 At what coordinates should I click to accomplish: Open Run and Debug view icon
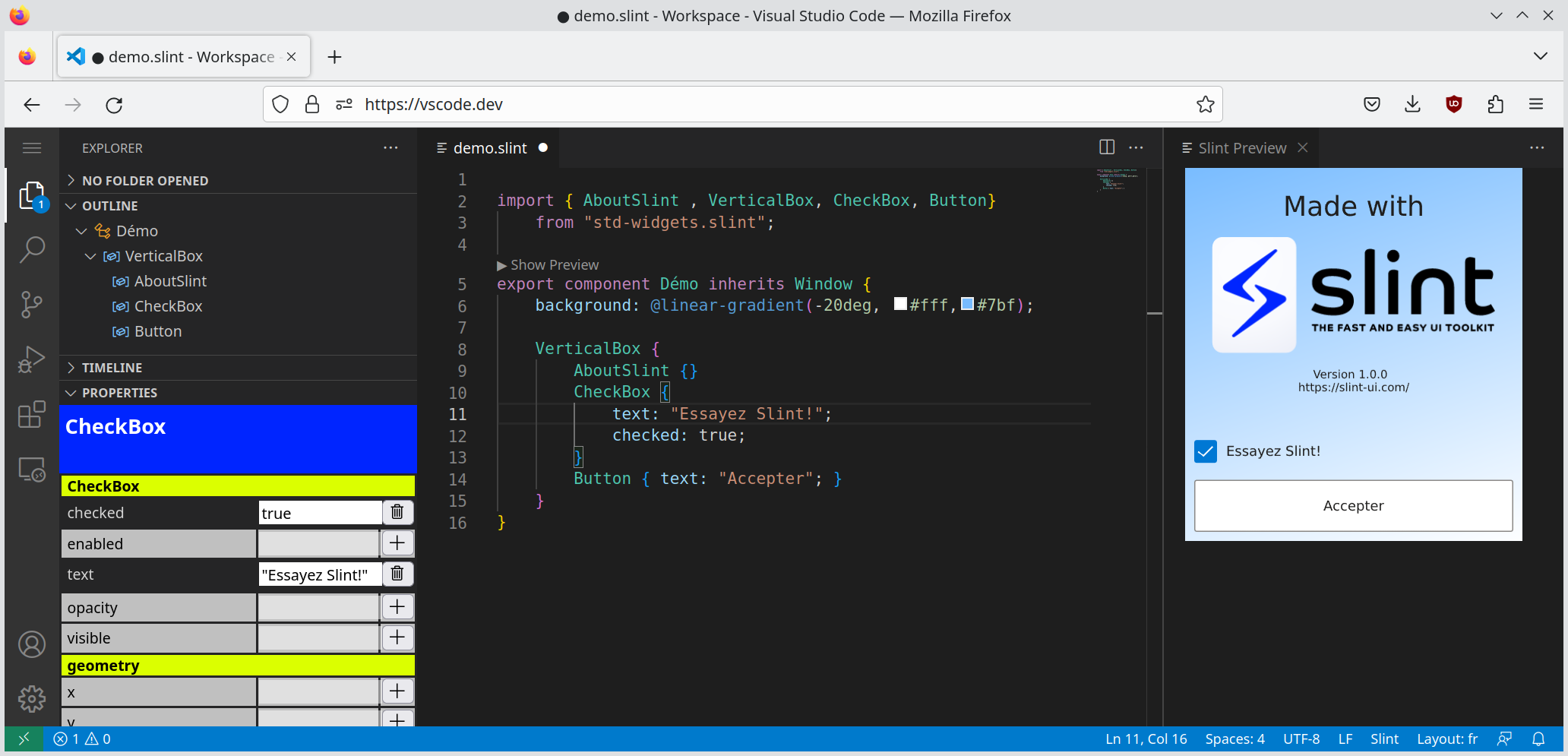32,359
